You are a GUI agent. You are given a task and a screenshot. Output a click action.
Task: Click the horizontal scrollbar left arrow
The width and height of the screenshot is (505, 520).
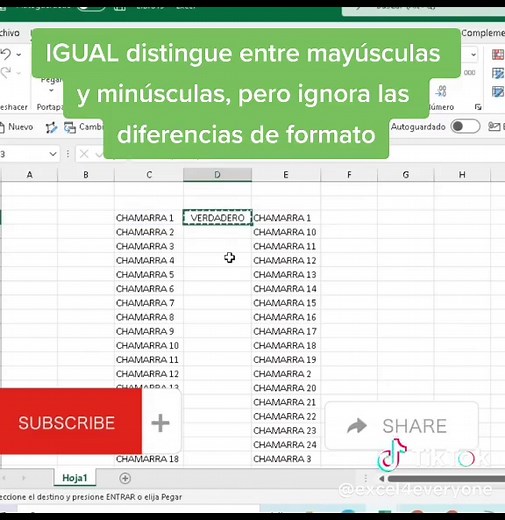point(382,479)
